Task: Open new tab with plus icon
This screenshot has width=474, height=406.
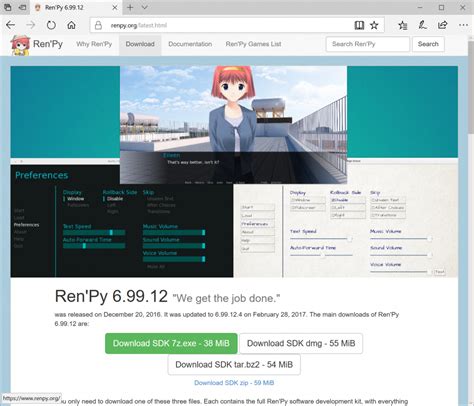Action: pos(130,7)
